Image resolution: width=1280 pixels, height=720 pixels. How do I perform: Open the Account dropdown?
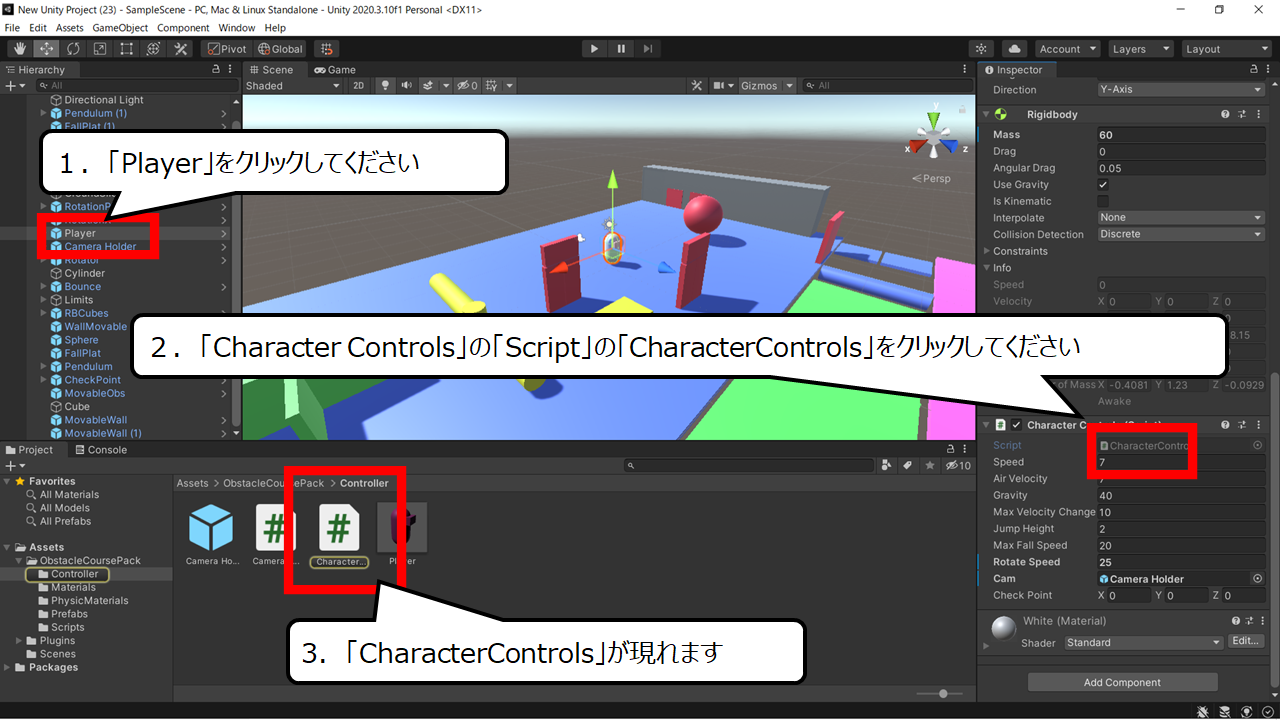tap(1066, 48)
